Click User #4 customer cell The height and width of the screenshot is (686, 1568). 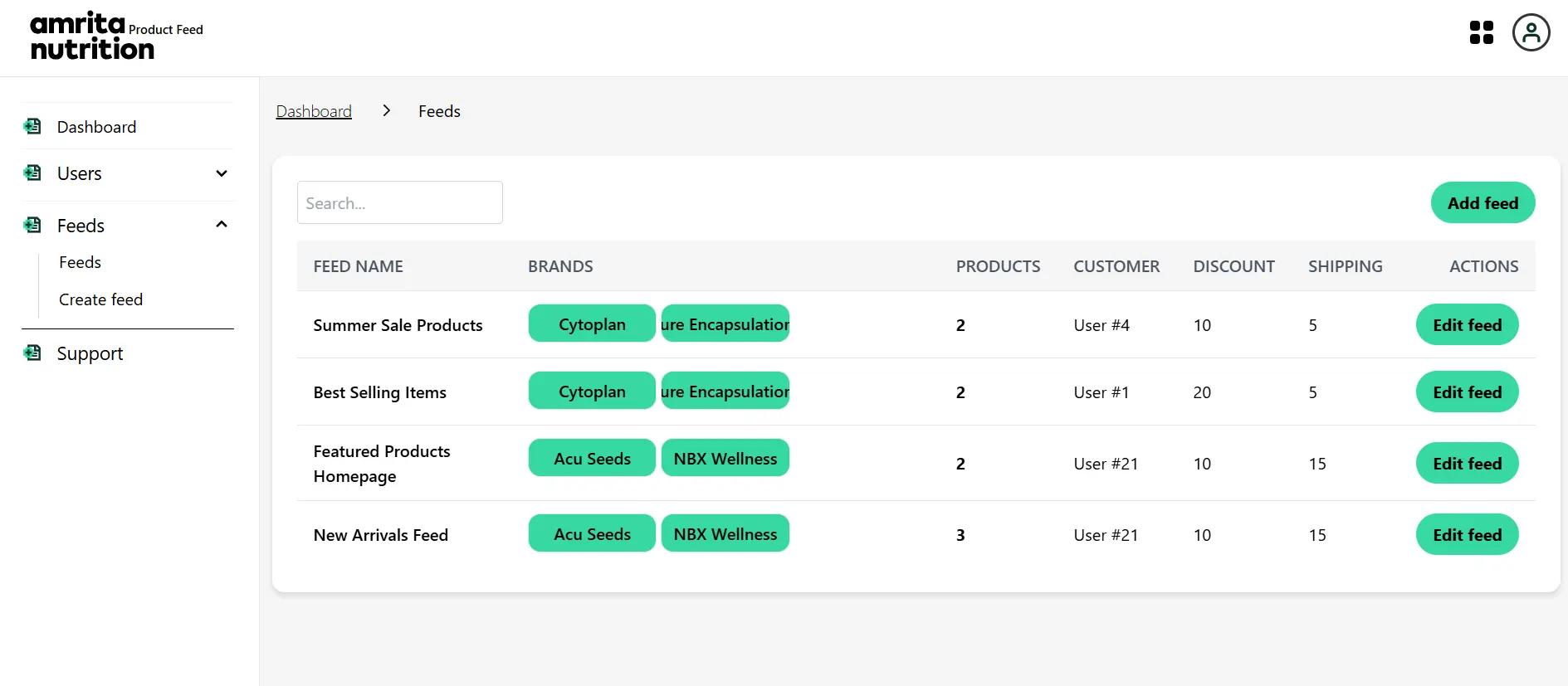point(1102,325)
